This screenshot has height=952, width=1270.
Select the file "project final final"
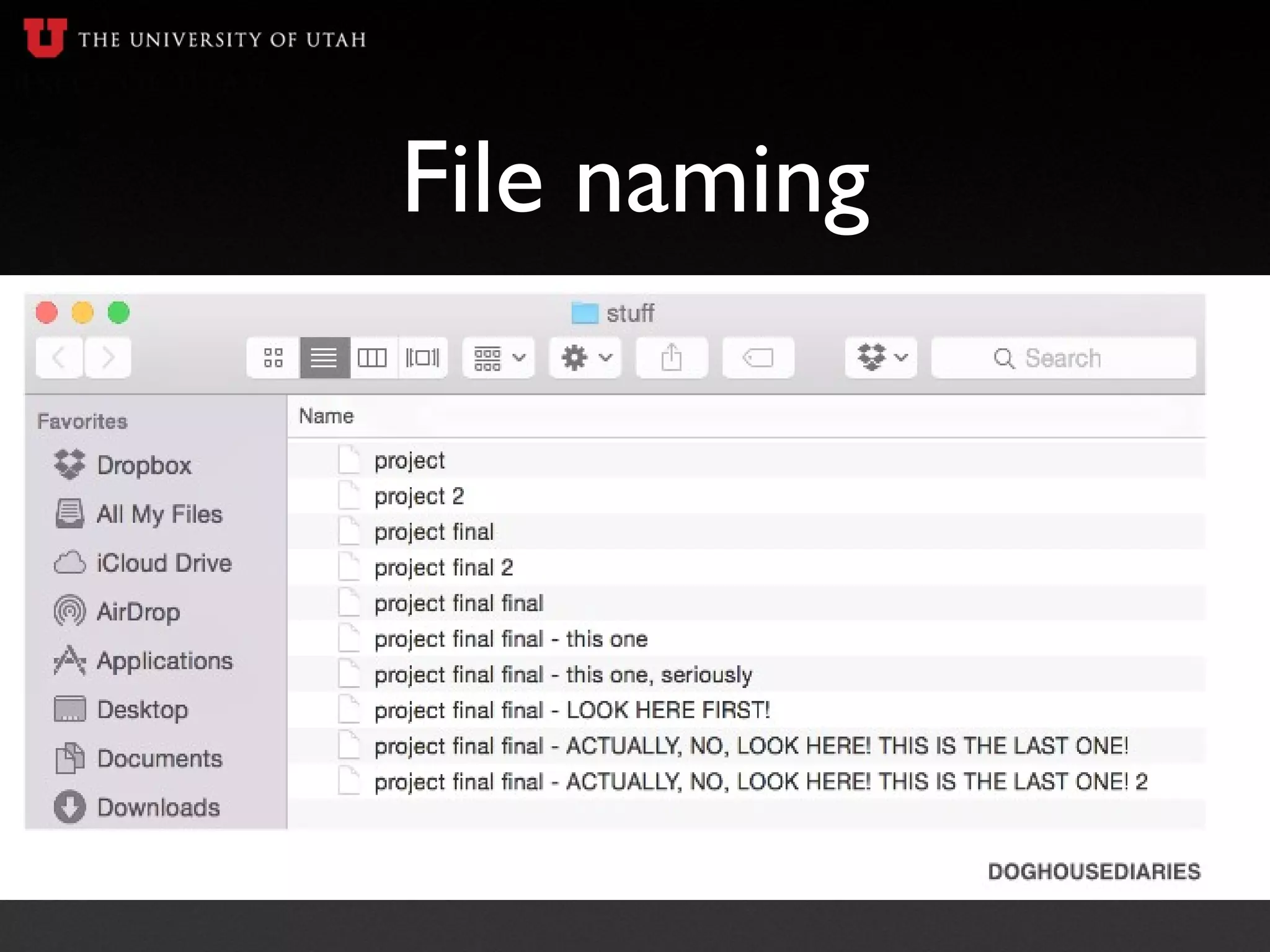pos(747,603)
